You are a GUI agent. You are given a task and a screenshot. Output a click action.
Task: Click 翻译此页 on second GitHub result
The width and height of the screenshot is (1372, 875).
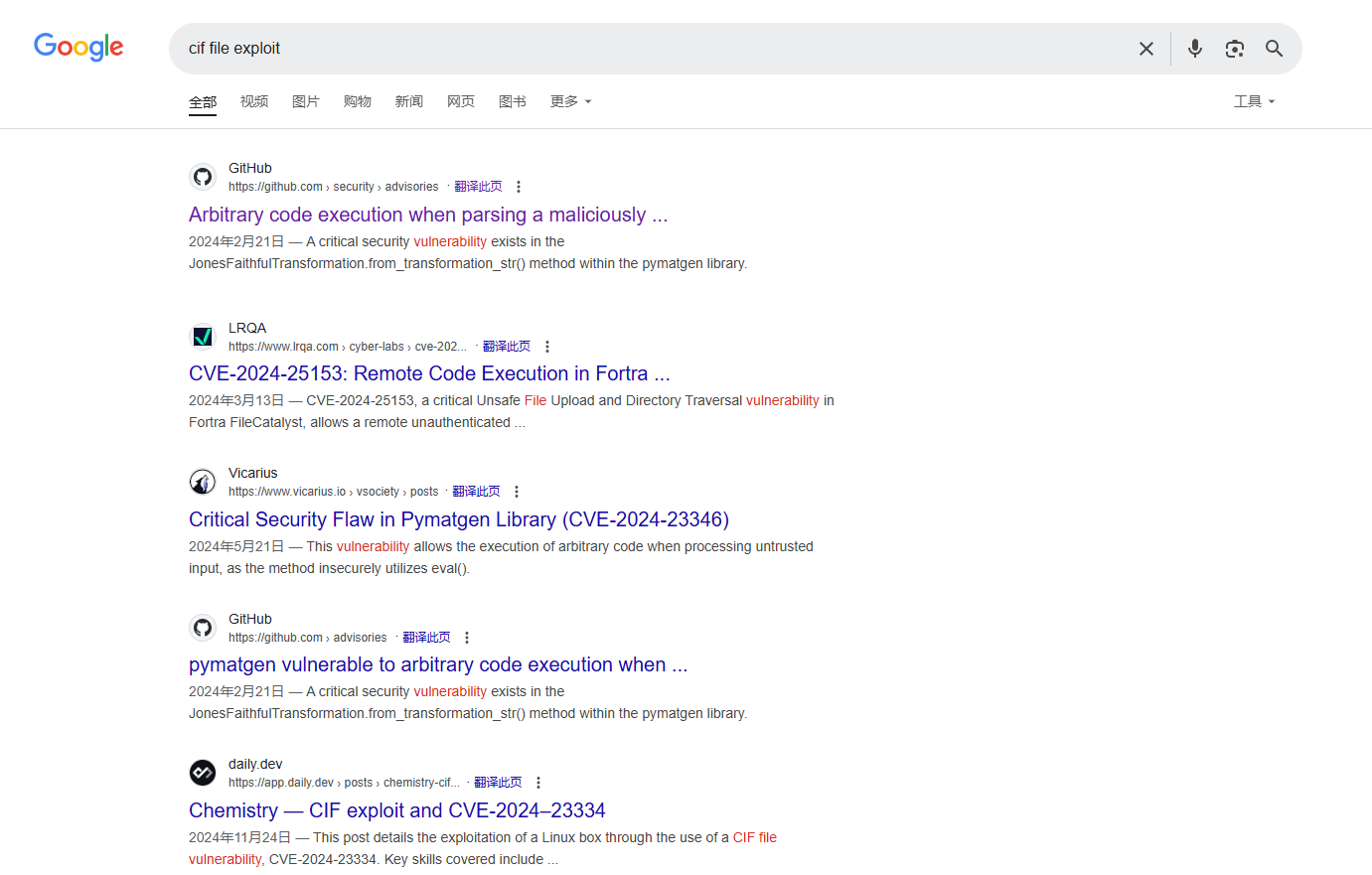(x=426, y=638)
